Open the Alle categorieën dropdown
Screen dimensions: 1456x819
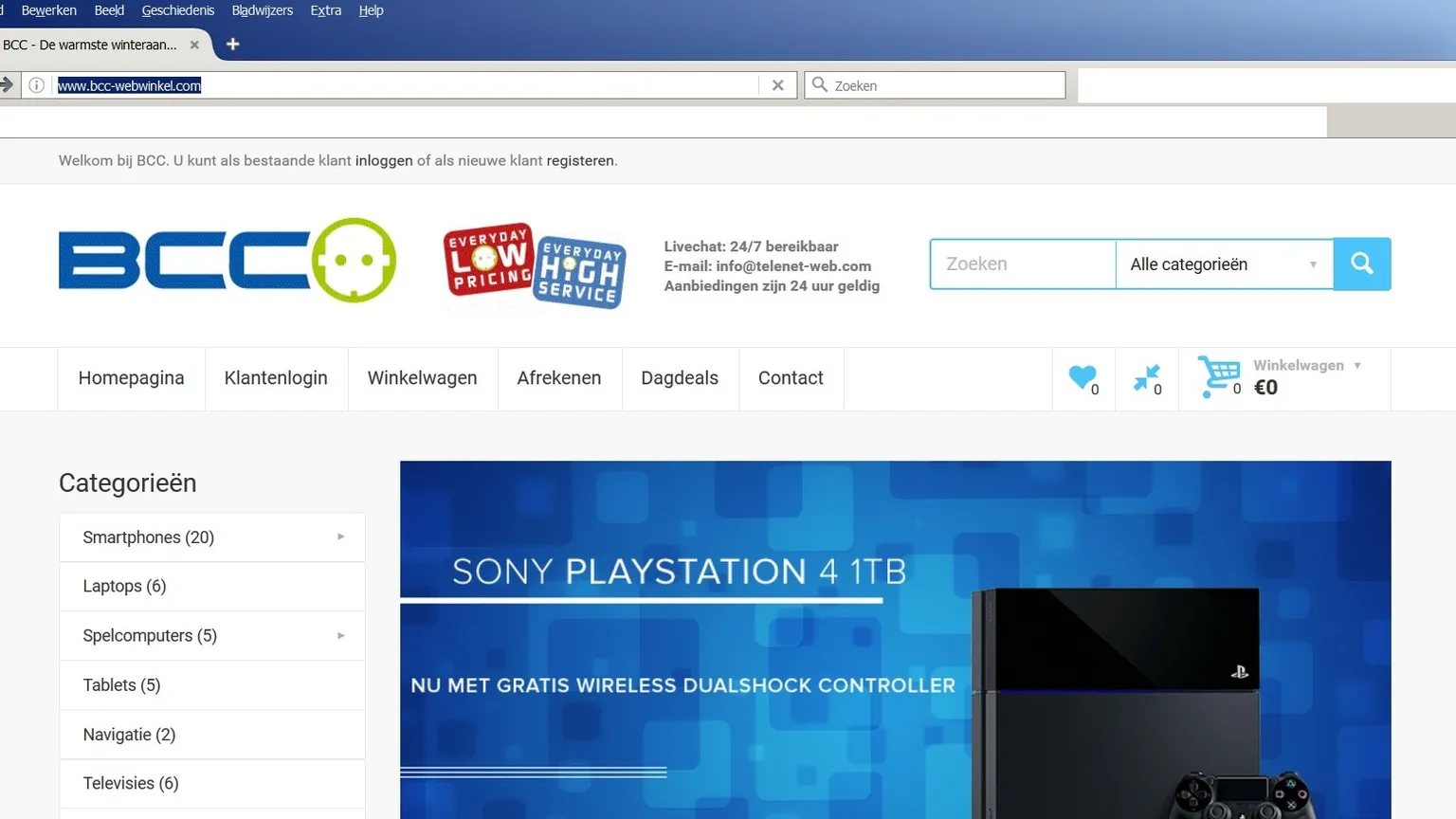pos(1223,264)
